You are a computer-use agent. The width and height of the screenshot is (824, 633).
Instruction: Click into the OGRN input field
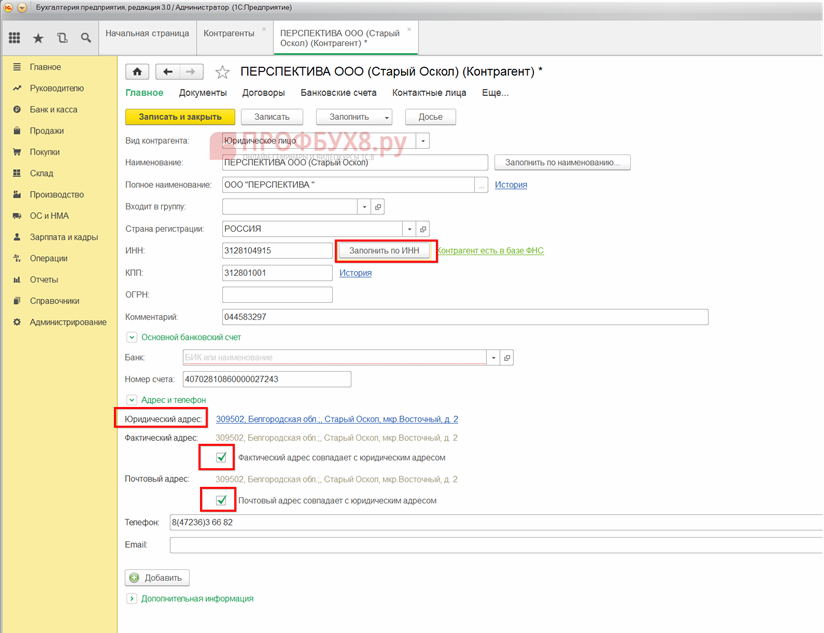pyautogui.click(x=277, y=295)
